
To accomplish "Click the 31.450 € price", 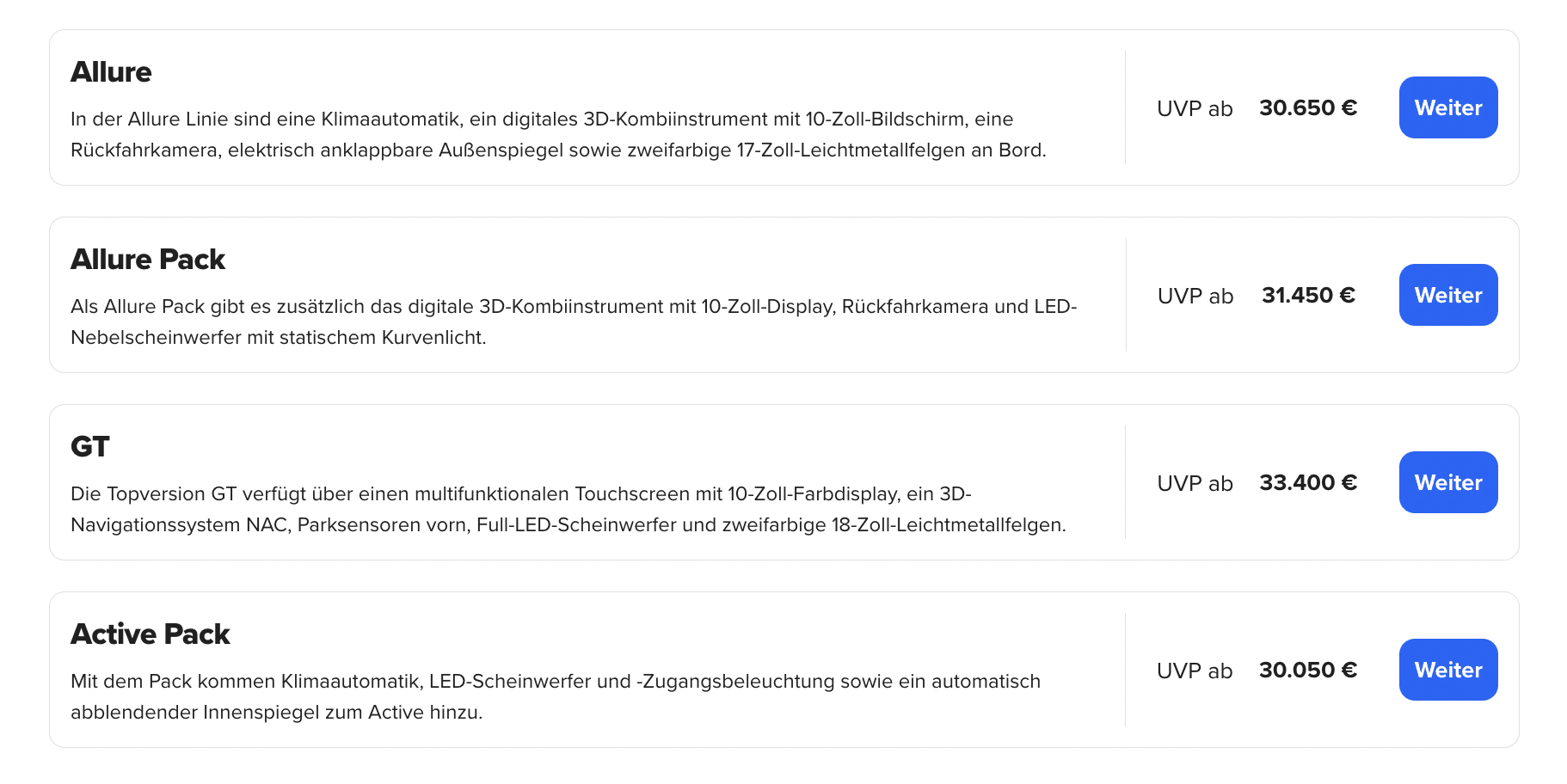I will click(x=1308, y=295).
